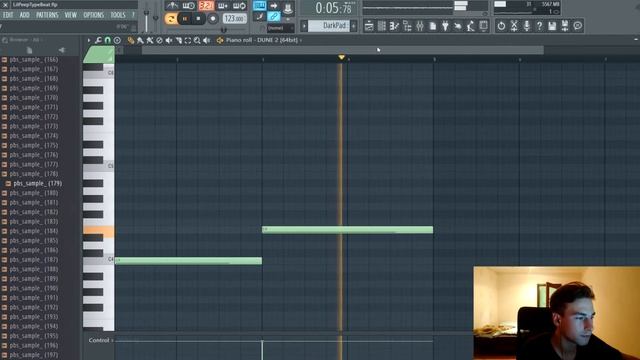Image resolution: width=640 pixels, height=360 pixels.
Task: Toggle the metronome button
Action: tap(172, 6)
